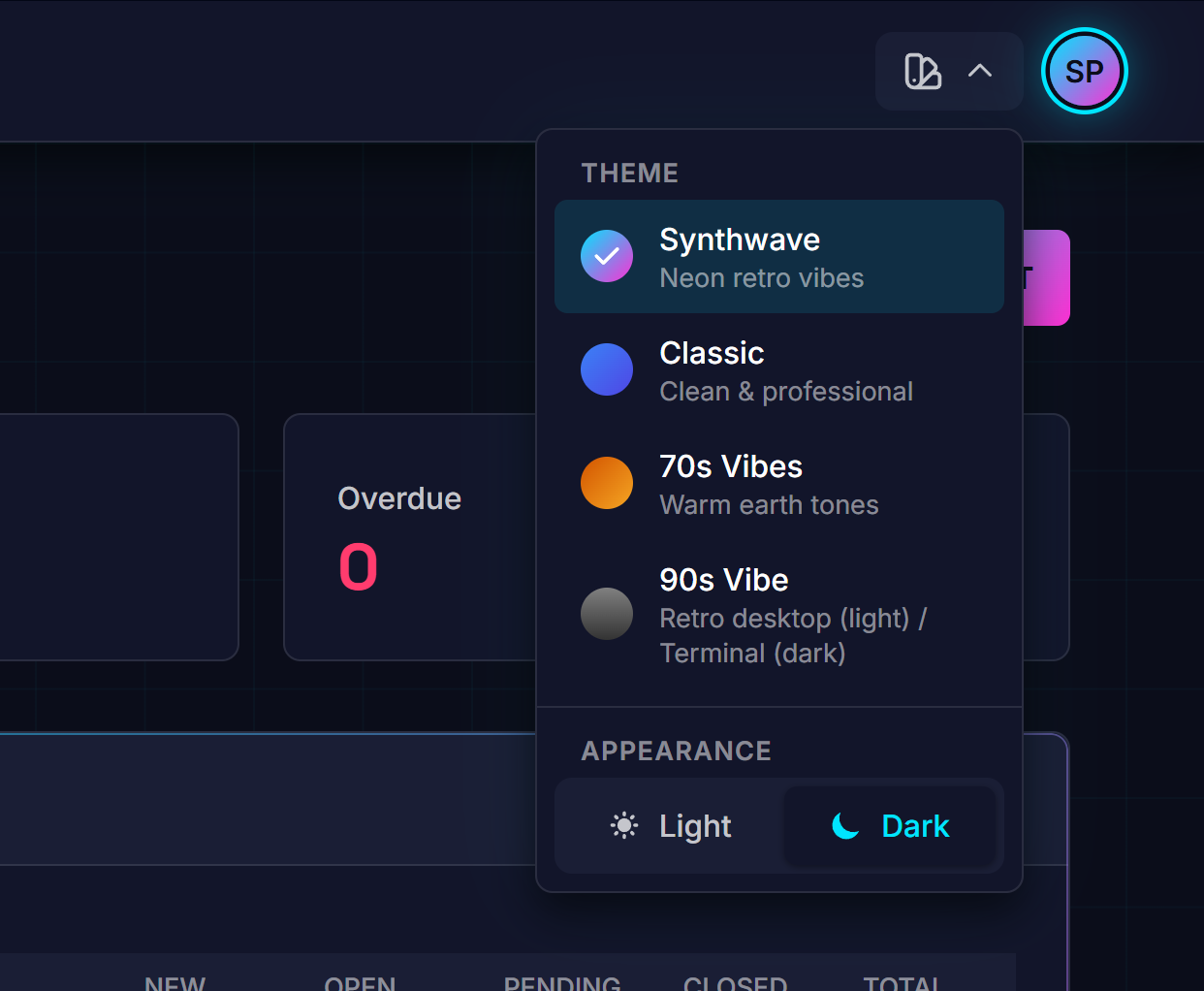Click the sun icon for Light appearance
This screenshot has height=991, width=1204.
[624, 826]
